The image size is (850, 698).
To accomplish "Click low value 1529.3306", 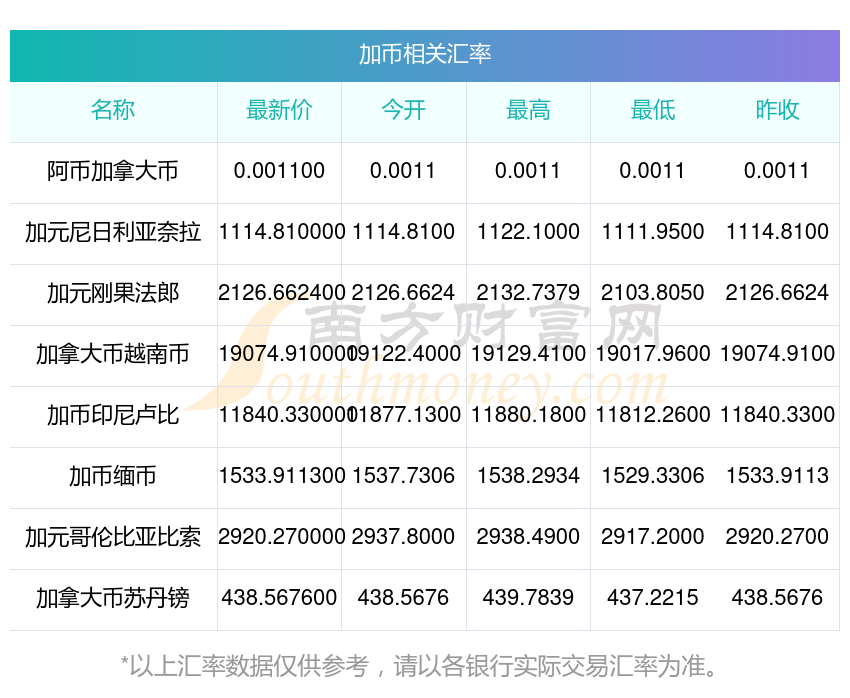I will point(653,476).
